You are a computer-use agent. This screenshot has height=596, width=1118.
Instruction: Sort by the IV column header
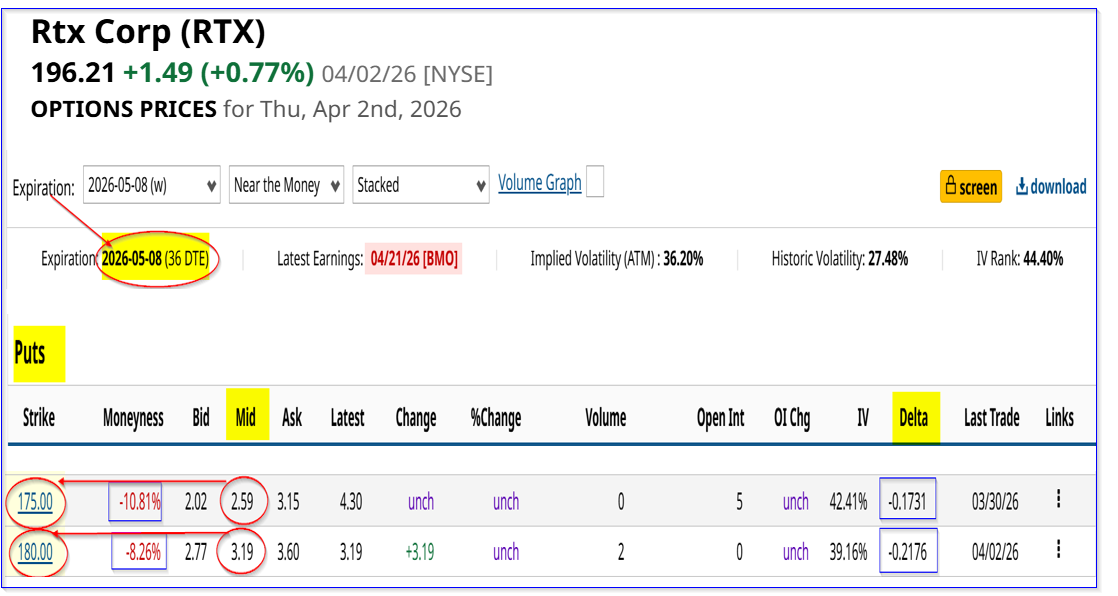(x=862, y=418)
